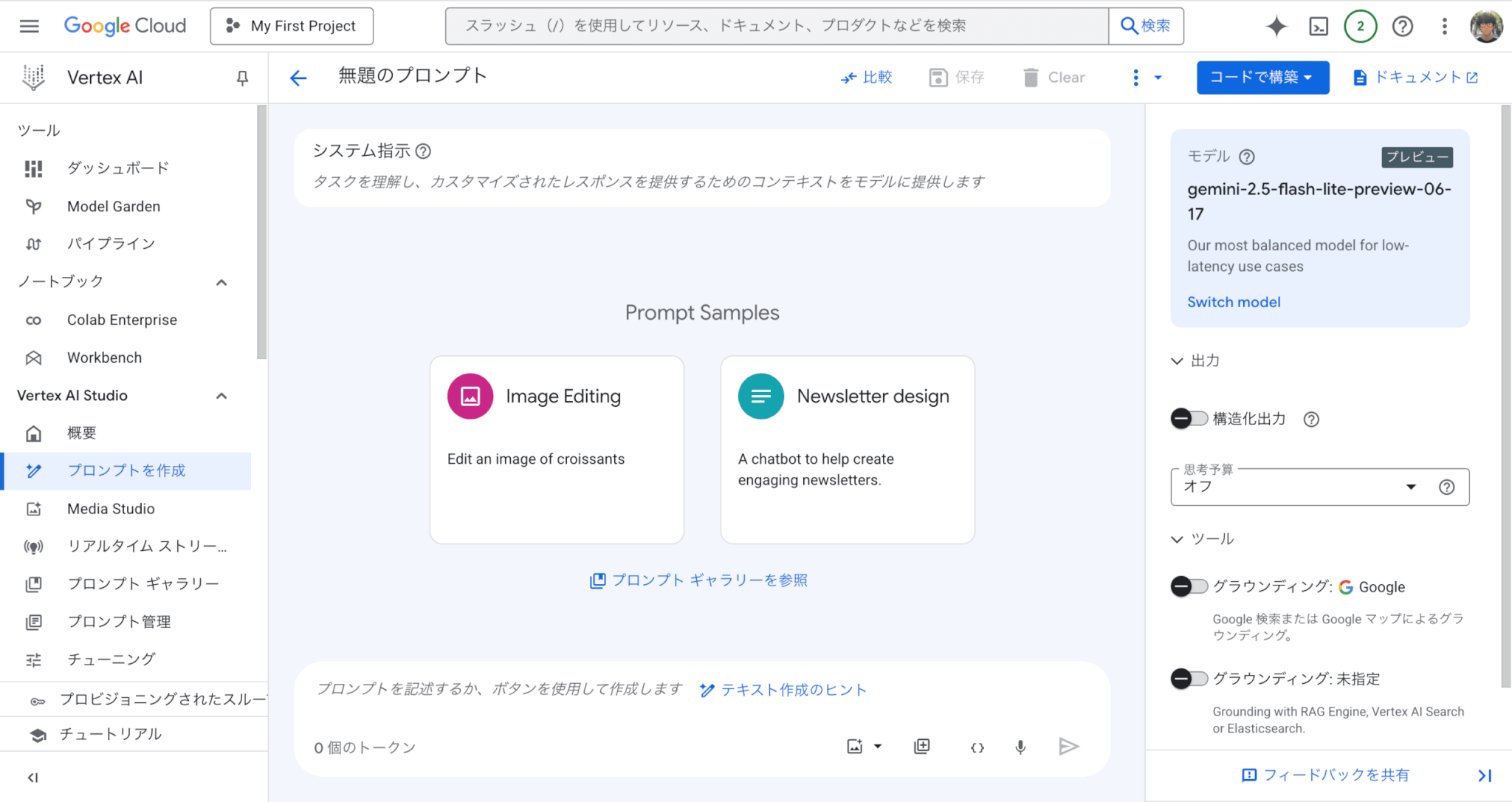Image resolution: width=1512 pixels, height=802 pixels.
Task: Click the 検索 search button
Action: [1146, 26]
